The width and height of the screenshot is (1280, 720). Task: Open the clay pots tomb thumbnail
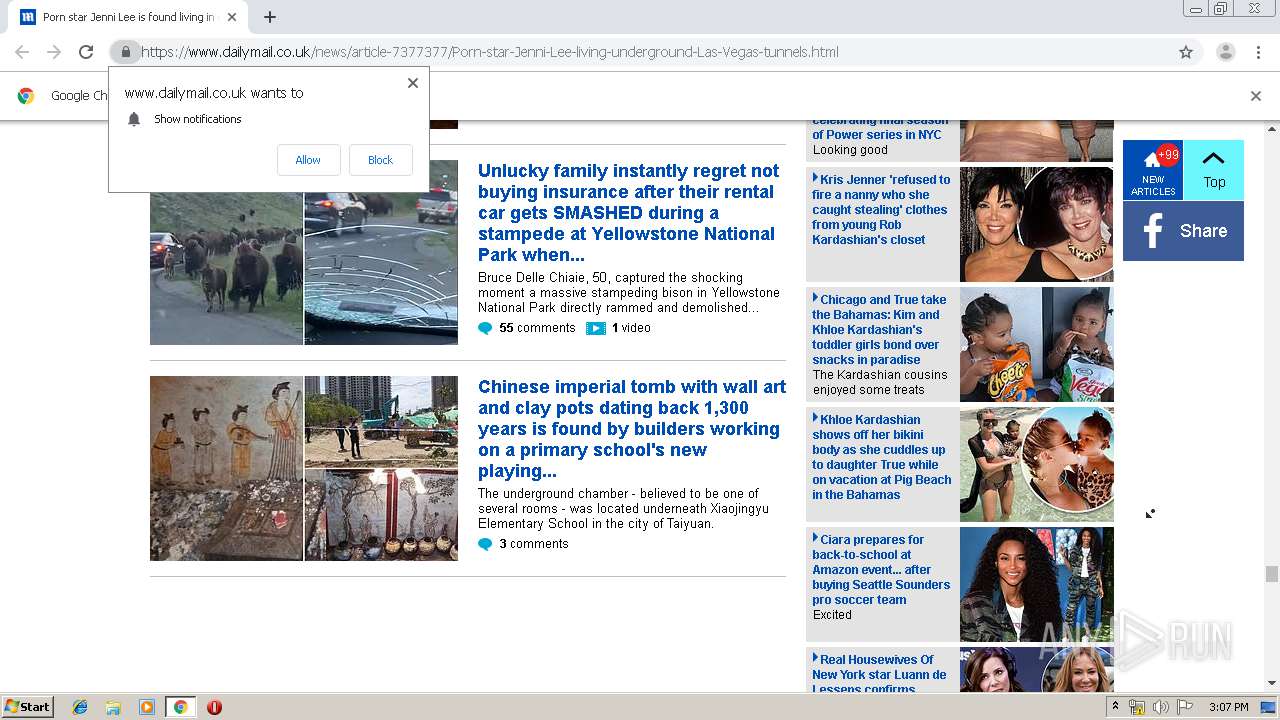pos(381,515)
